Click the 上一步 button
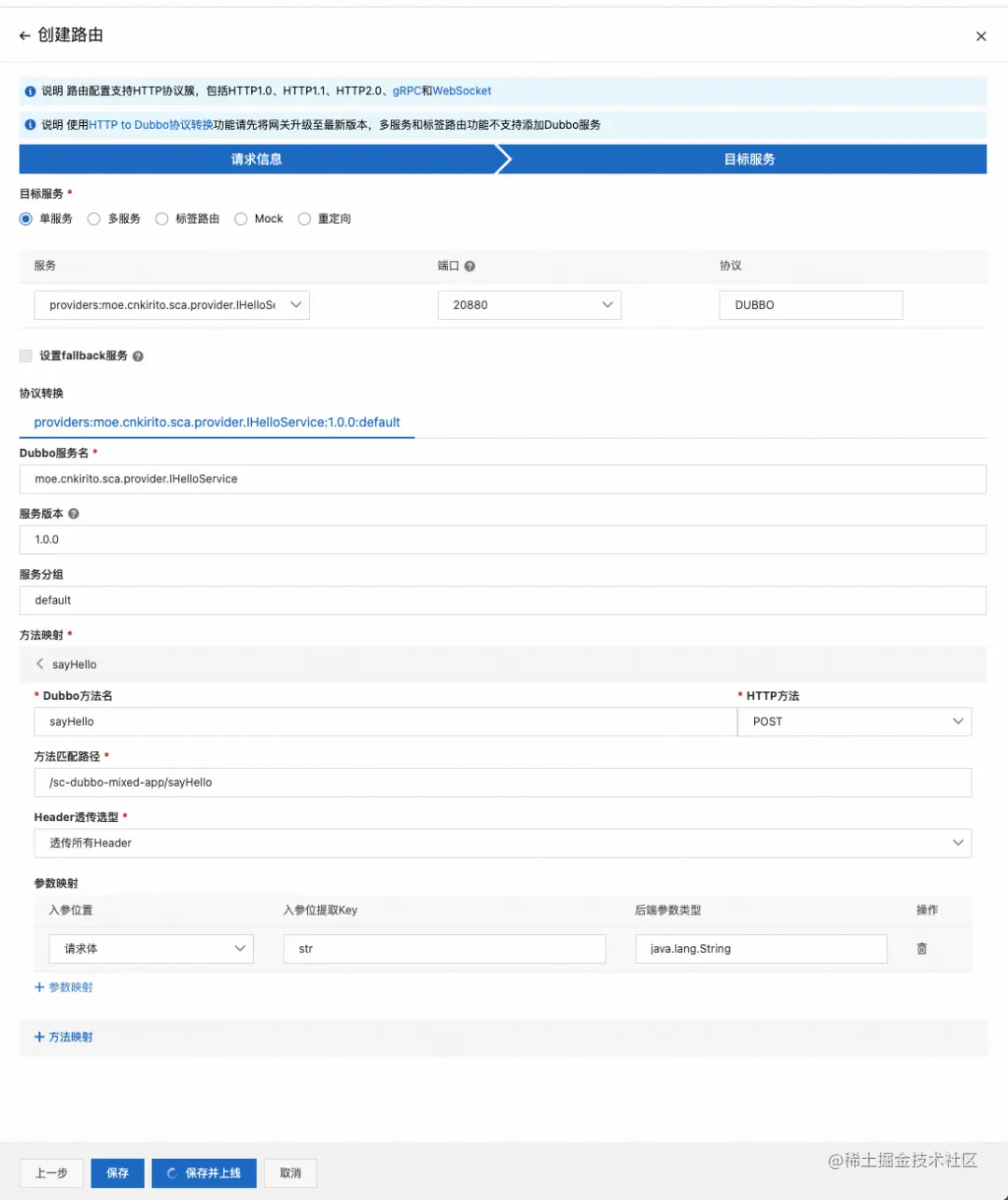Image resolution: width=1008 pixels, height=1200 pixels. 51,1173
